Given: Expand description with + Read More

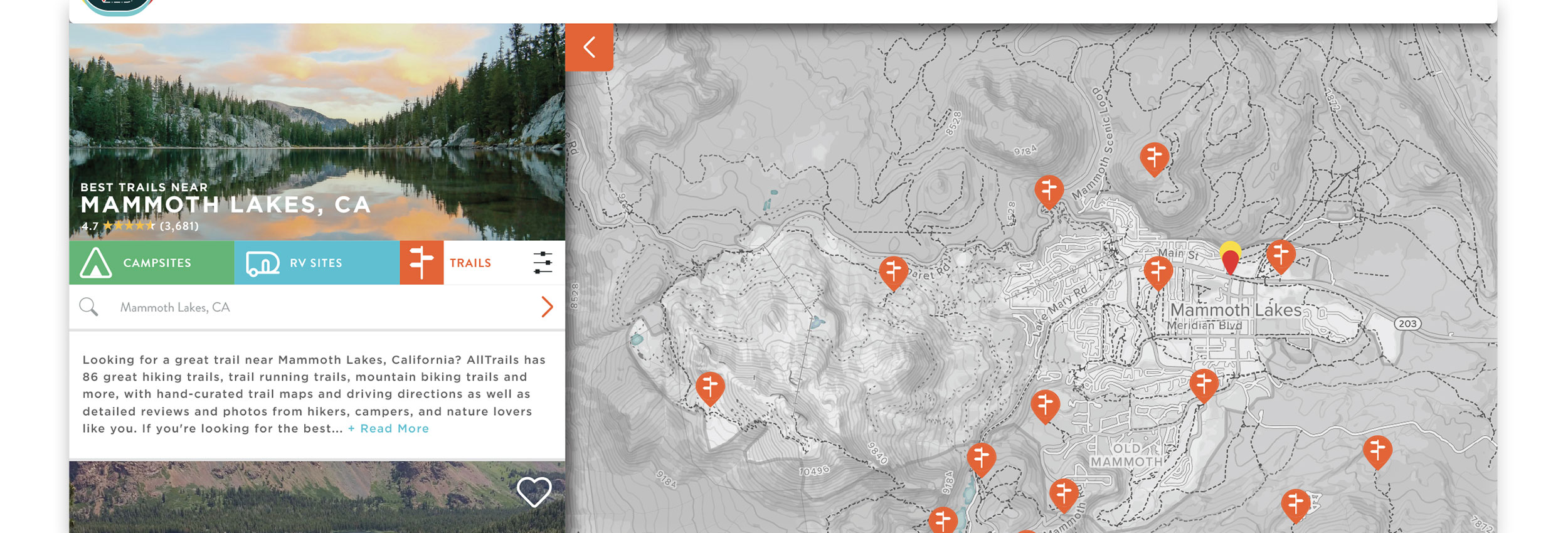Looking at the screenshot, I should [x=388, y=429].
